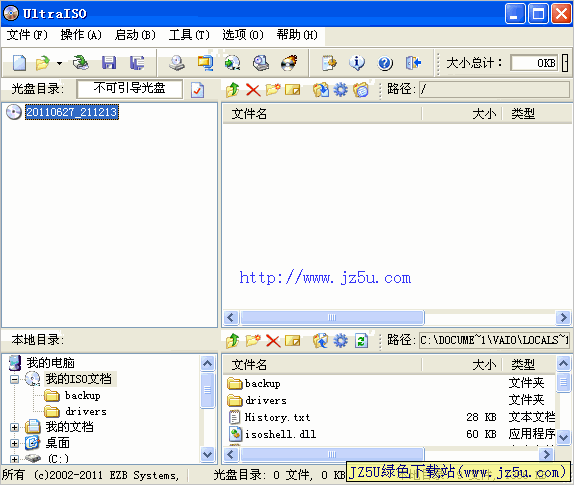
Task: Open the 选项(O) menu
Action: (x=243, y=35)
